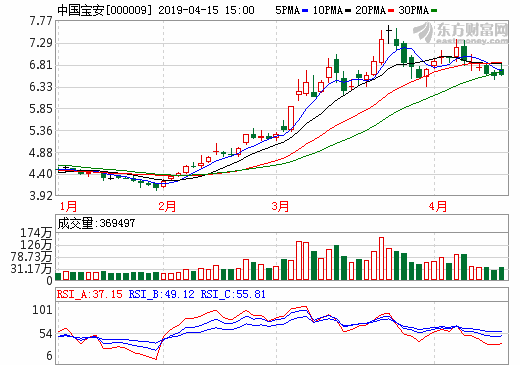Click the 7.77 price axis label
This screenshot has width=520, height=365.
click(41, 21)
